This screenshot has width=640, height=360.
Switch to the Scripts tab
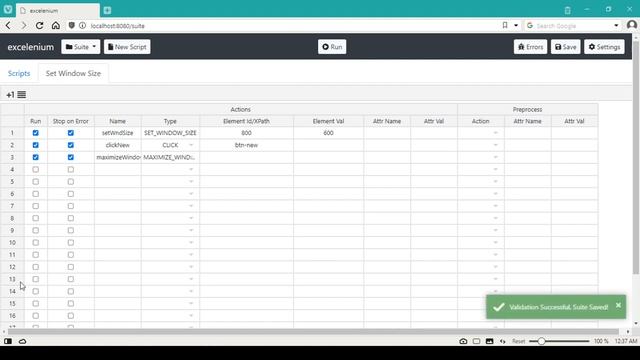click(19, 73)
